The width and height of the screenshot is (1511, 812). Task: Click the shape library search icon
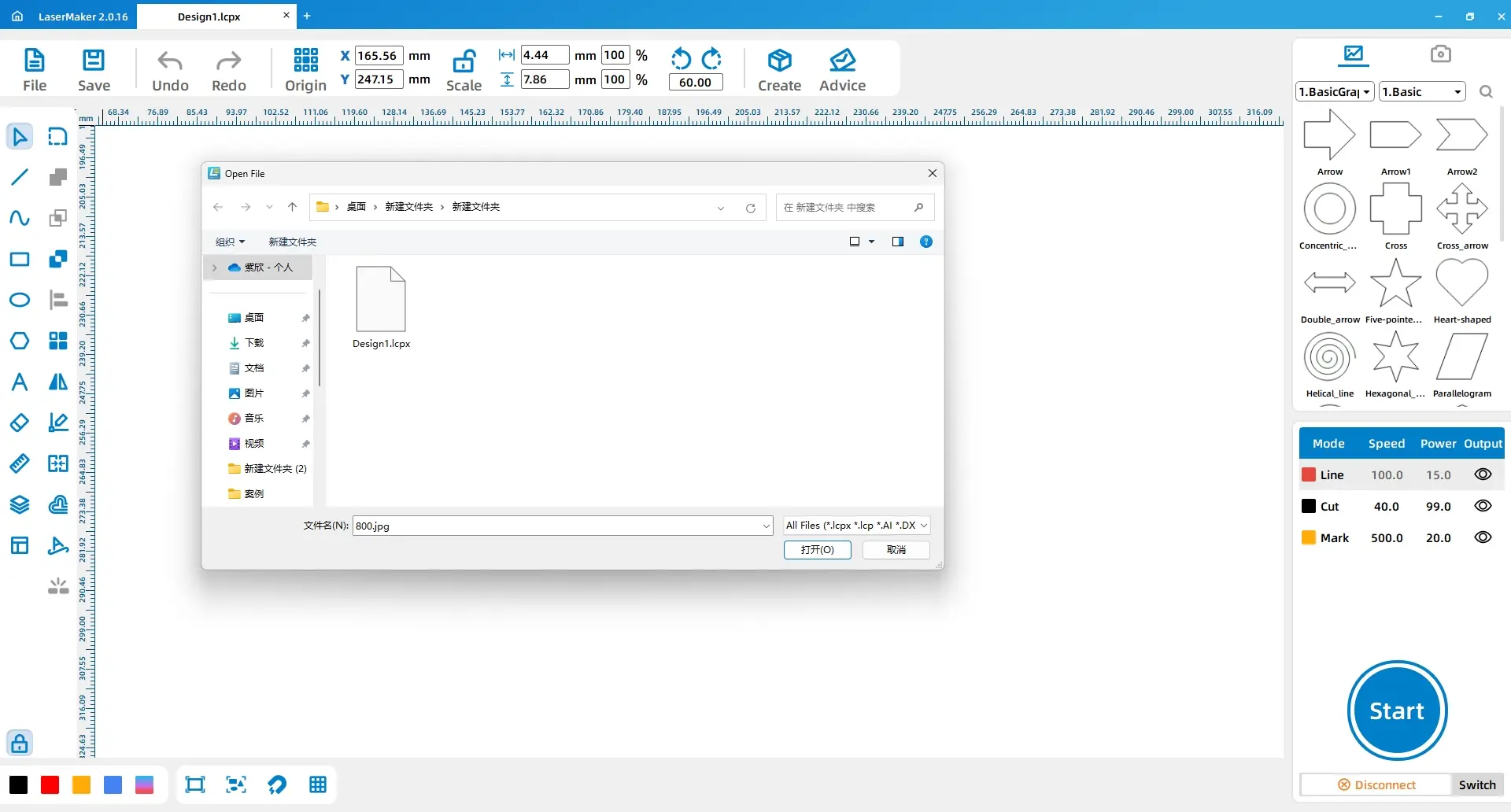click(1486, 92)
